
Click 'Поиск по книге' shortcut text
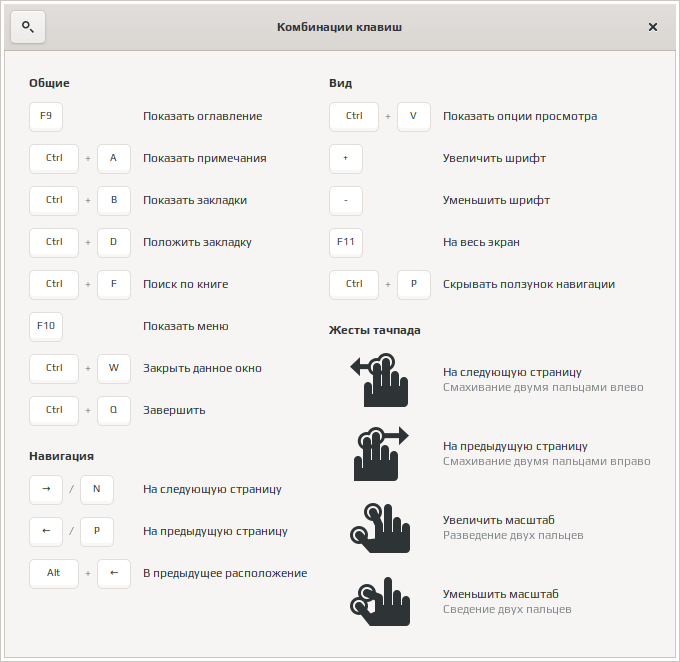pos(186,284)
